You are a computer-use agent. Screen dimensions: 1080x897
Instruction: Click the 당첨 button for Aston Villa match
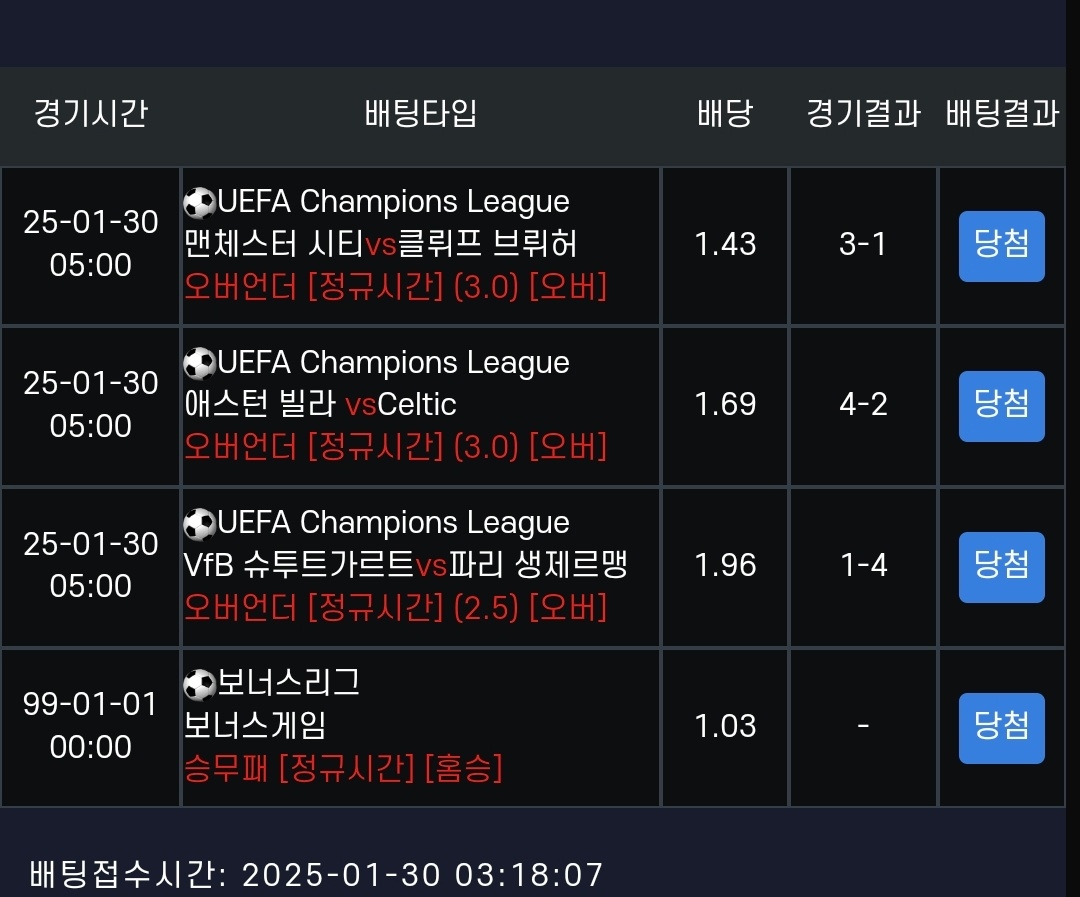pyautogui.click(x=1001, y=405)
